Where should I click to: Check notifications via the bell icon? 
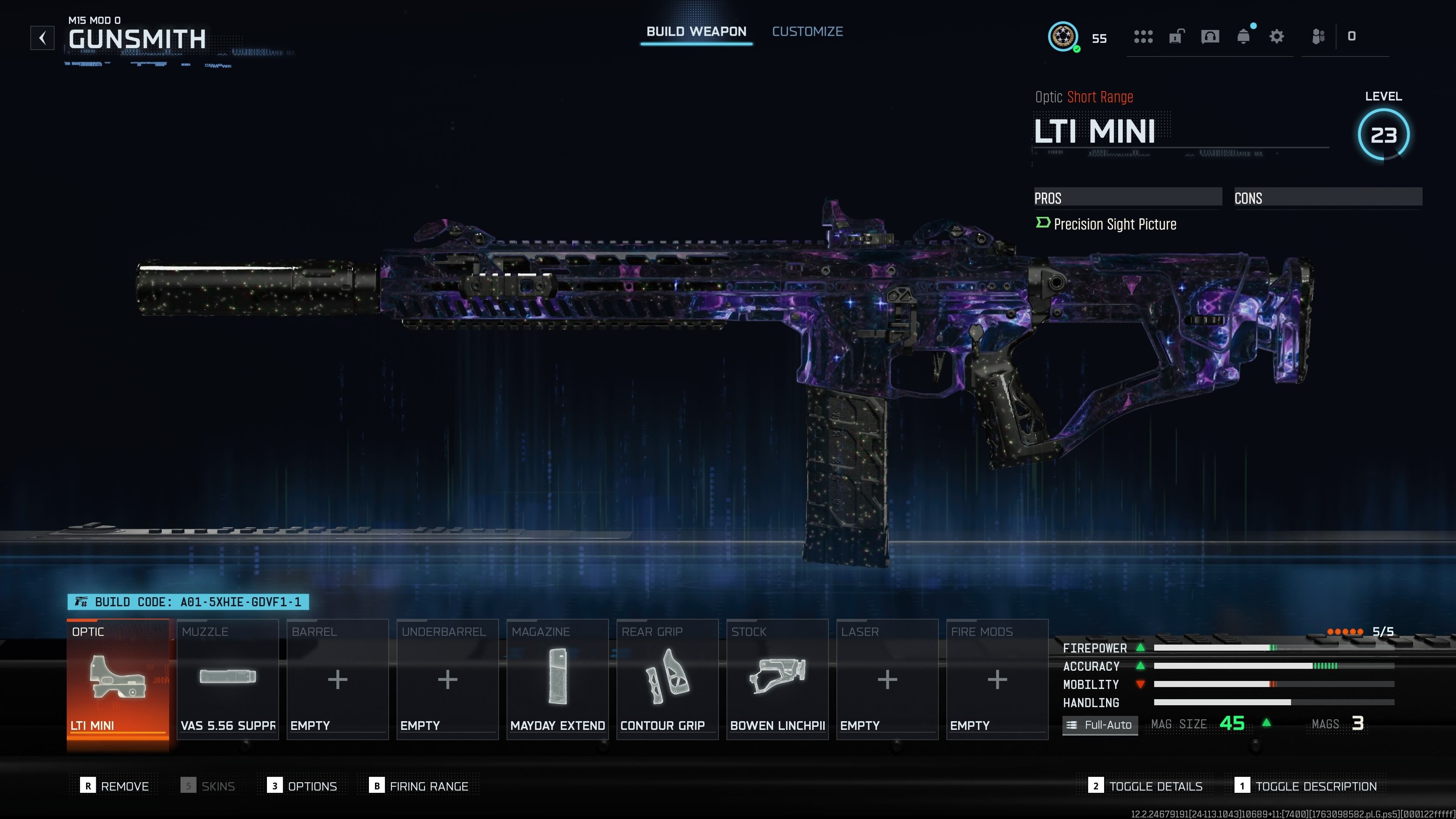pyautogui.click(x=1243, y=37)
